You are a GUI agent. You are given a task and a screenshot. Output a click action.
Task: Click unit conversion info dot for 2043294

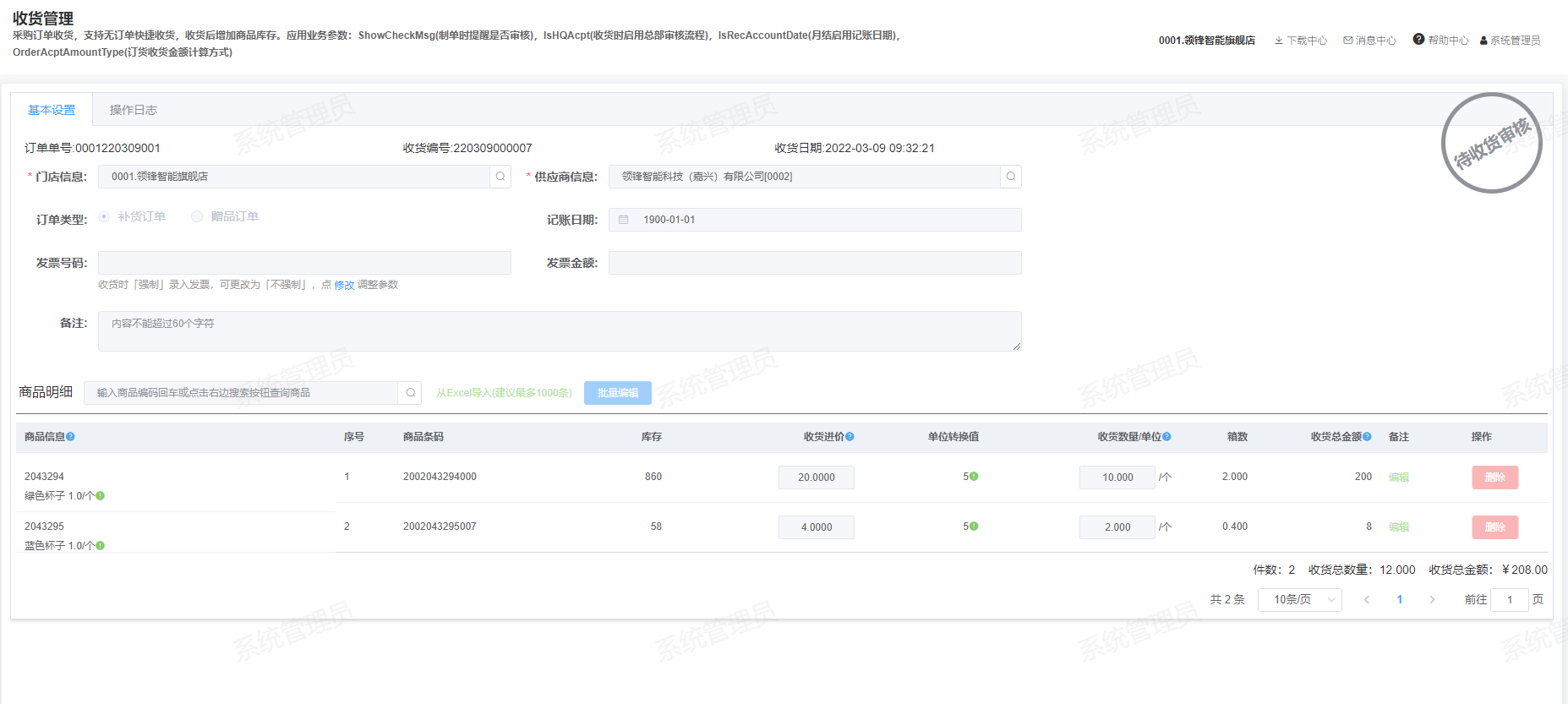[x=974, y=477]
